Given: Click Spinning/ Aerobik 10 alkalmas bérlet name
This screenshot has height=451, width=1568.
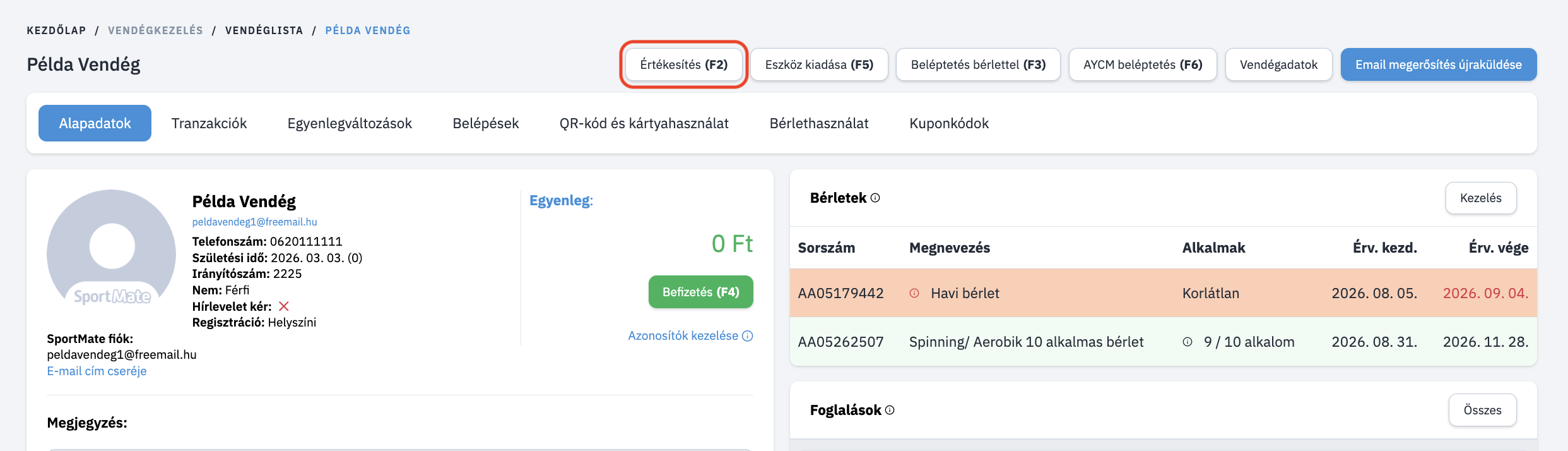Looking at the screenshot, I should (x=1026, y=342).
